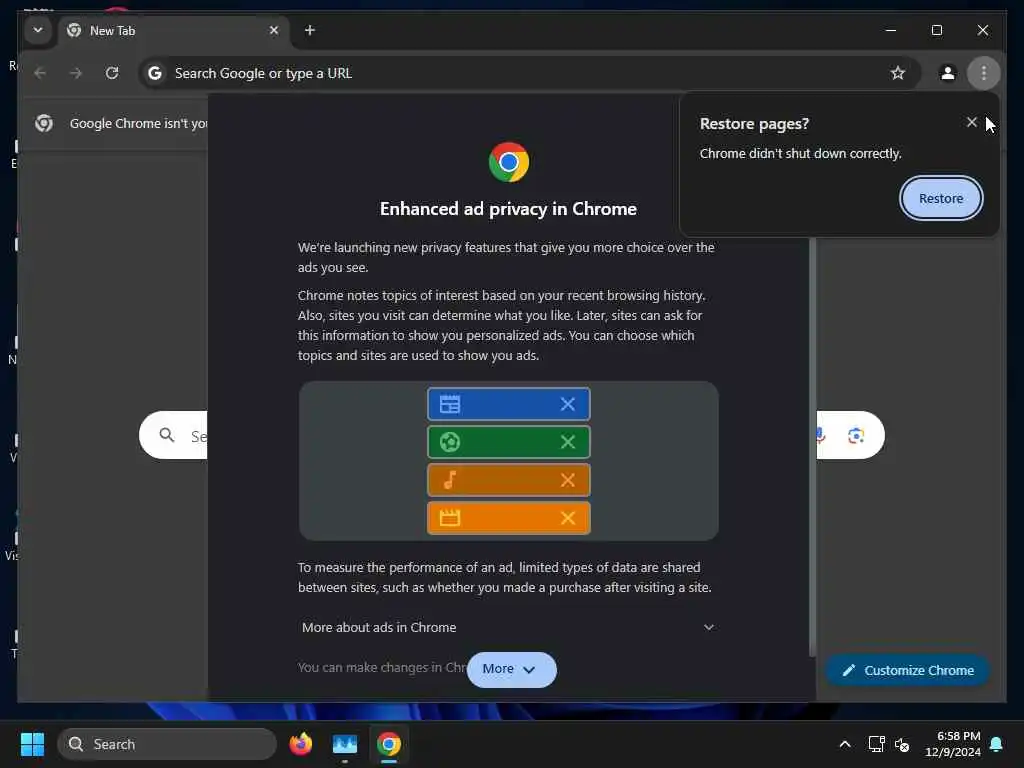Open the Windows Start menu
1024x768 pixels.
click(32, 744)
